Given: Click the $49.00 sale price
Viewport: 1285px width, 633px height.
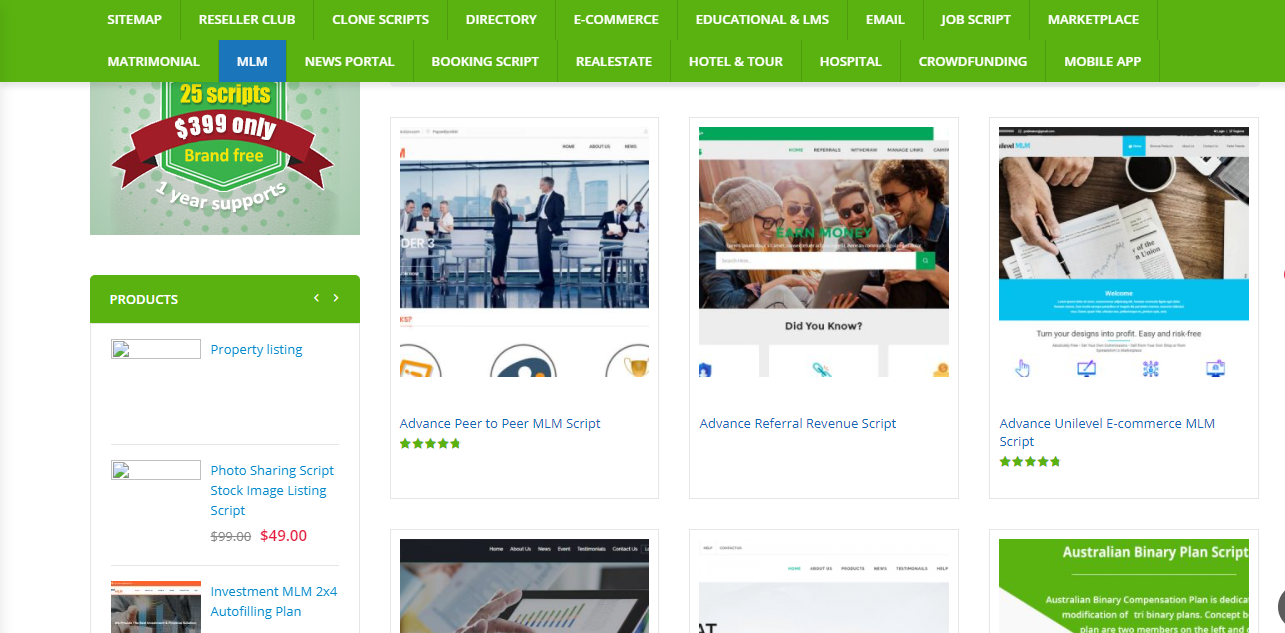Looking at the screenshot, I should [283, 535].
